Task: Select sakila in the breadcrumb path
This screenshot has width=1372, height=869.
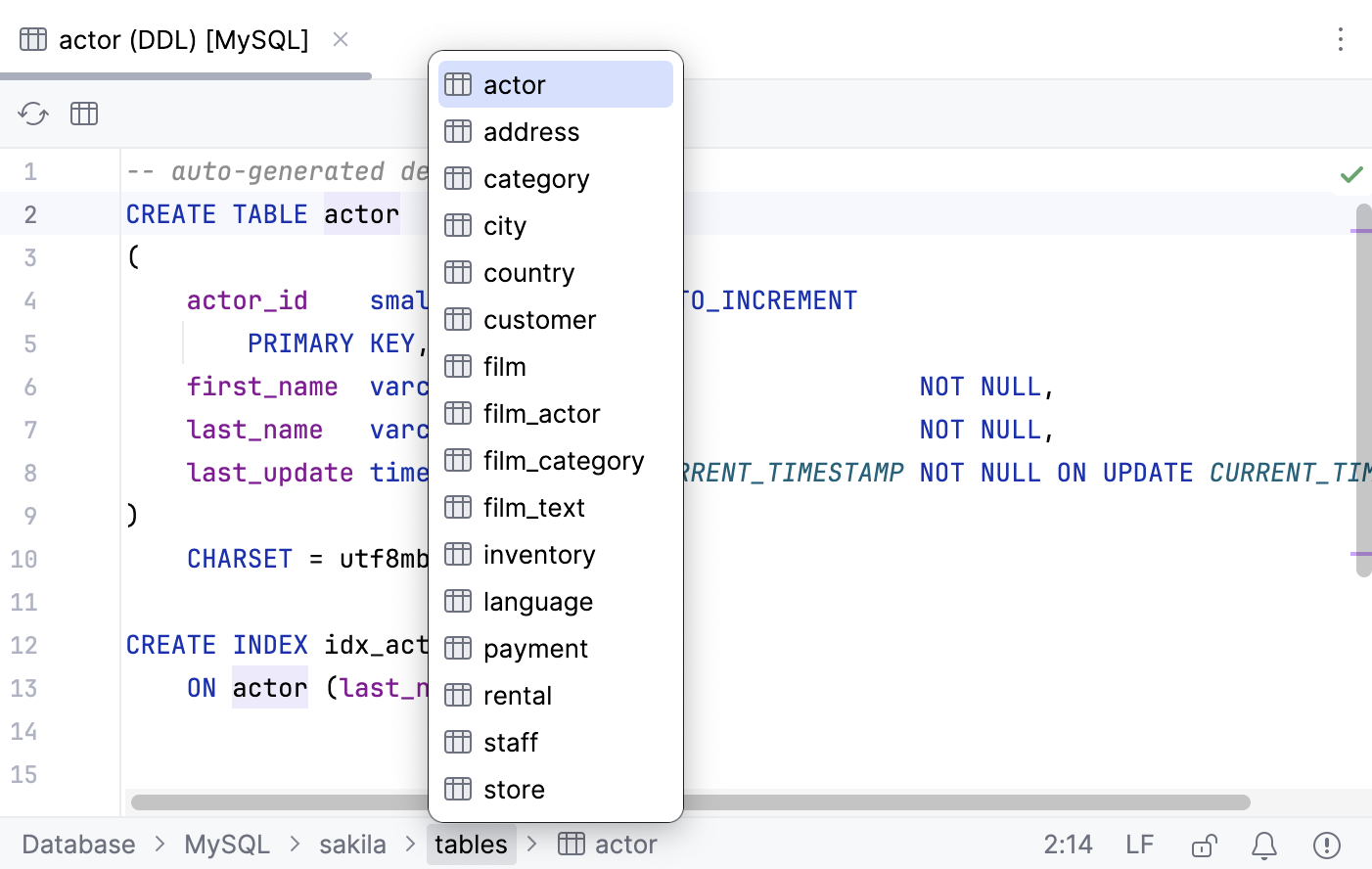Action: click(x=352, y=844)
